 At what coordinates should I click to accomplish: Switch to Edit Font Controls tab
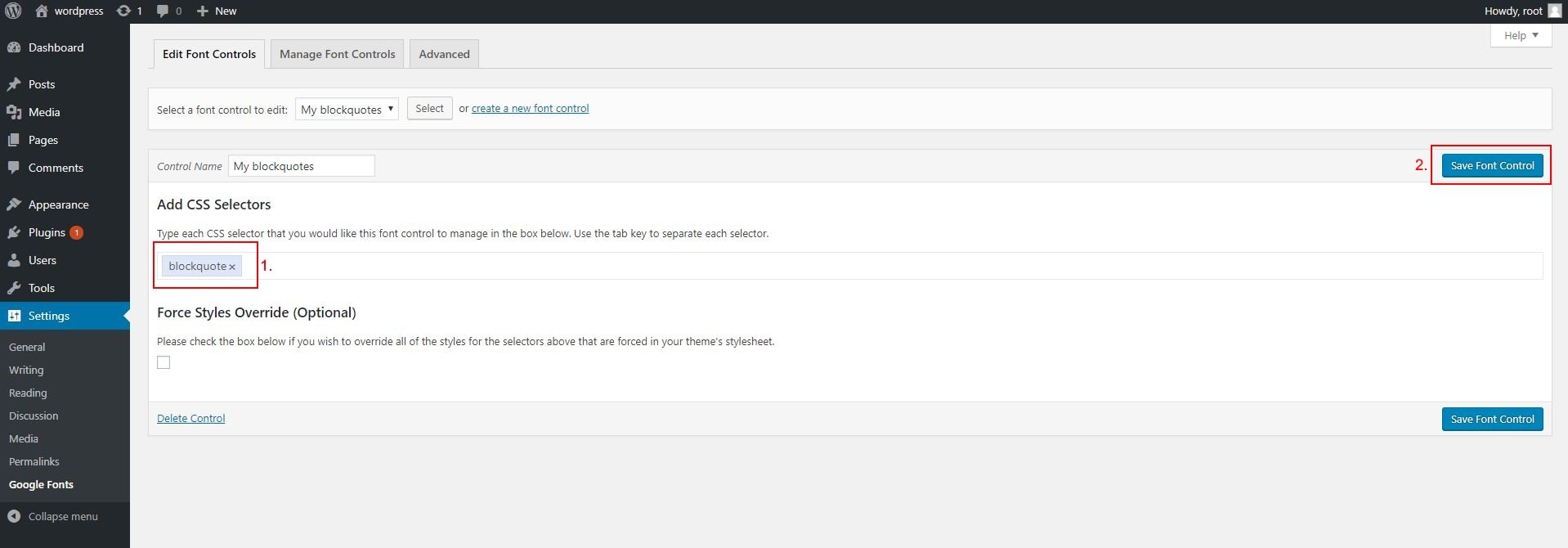click(x=209, y=54)
